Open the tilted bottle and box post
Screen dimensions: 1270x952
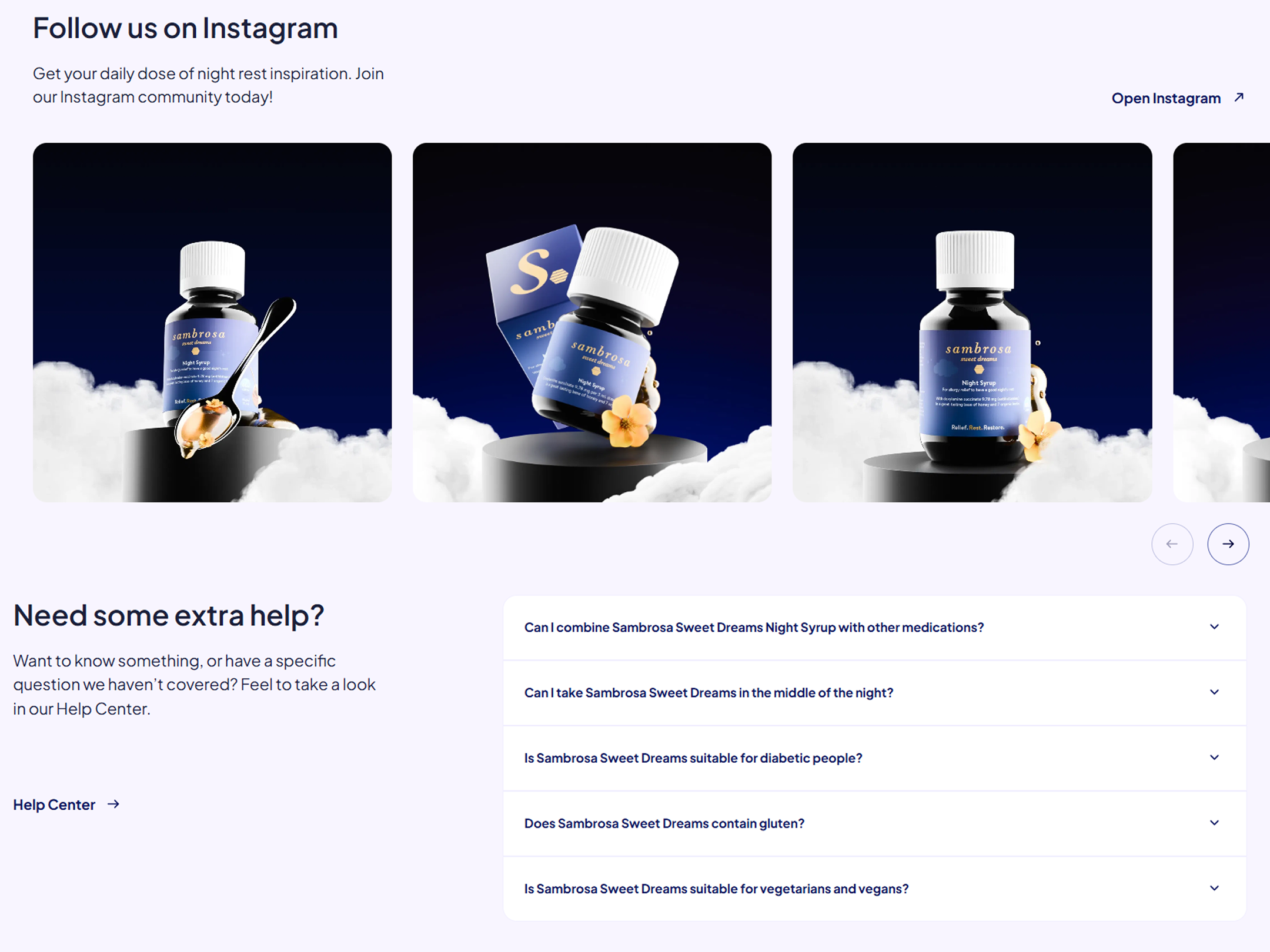click(x=592, y=323)
